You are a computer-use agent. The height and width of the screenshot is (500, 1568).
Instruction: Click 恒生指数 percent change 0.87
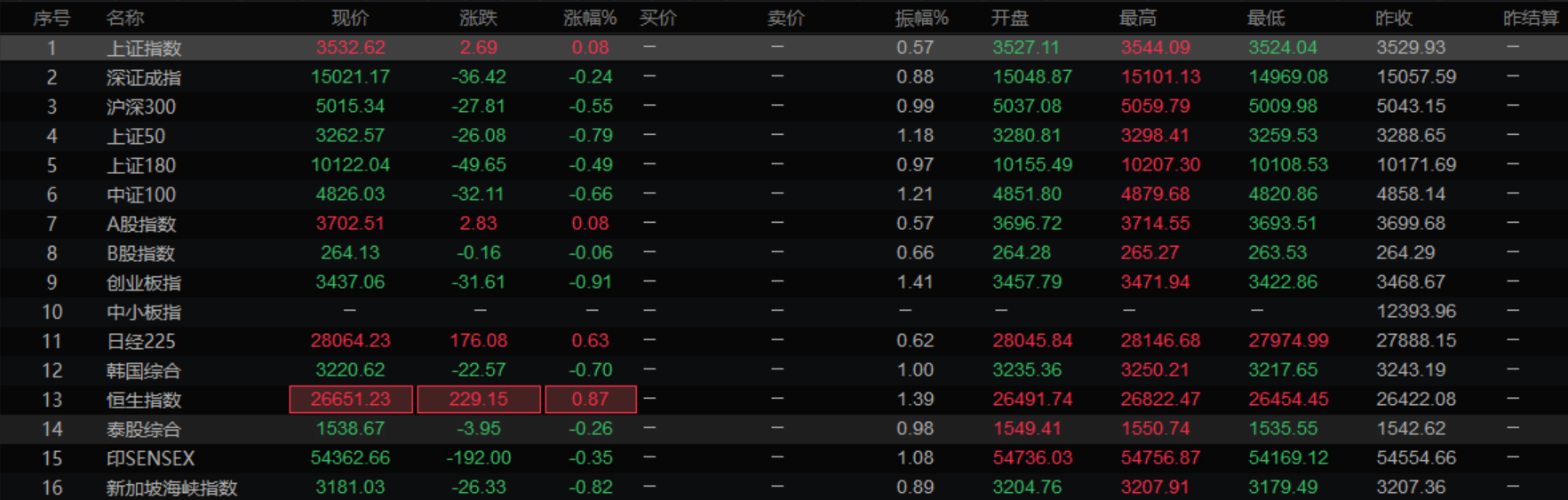591,399
